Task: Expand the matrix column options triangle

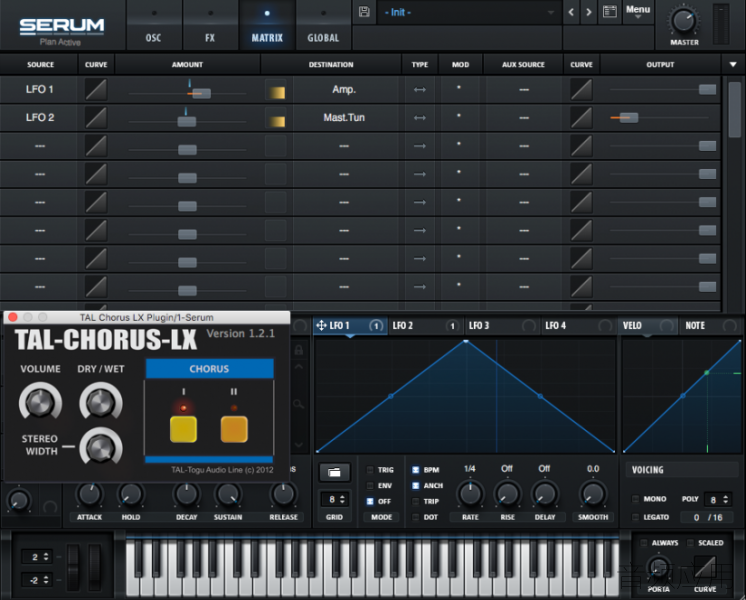Action: tap(733, 64)
